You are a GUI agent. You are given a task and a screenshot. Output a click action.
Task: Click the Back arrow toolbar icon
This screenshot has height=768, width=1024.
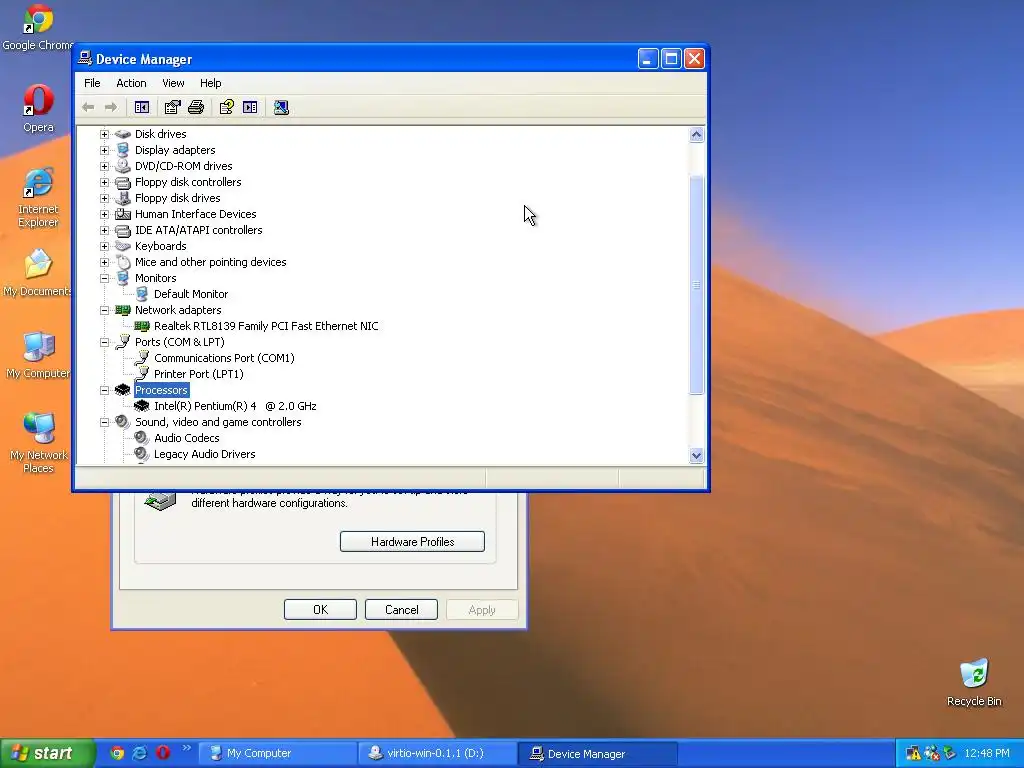point(88,107)
